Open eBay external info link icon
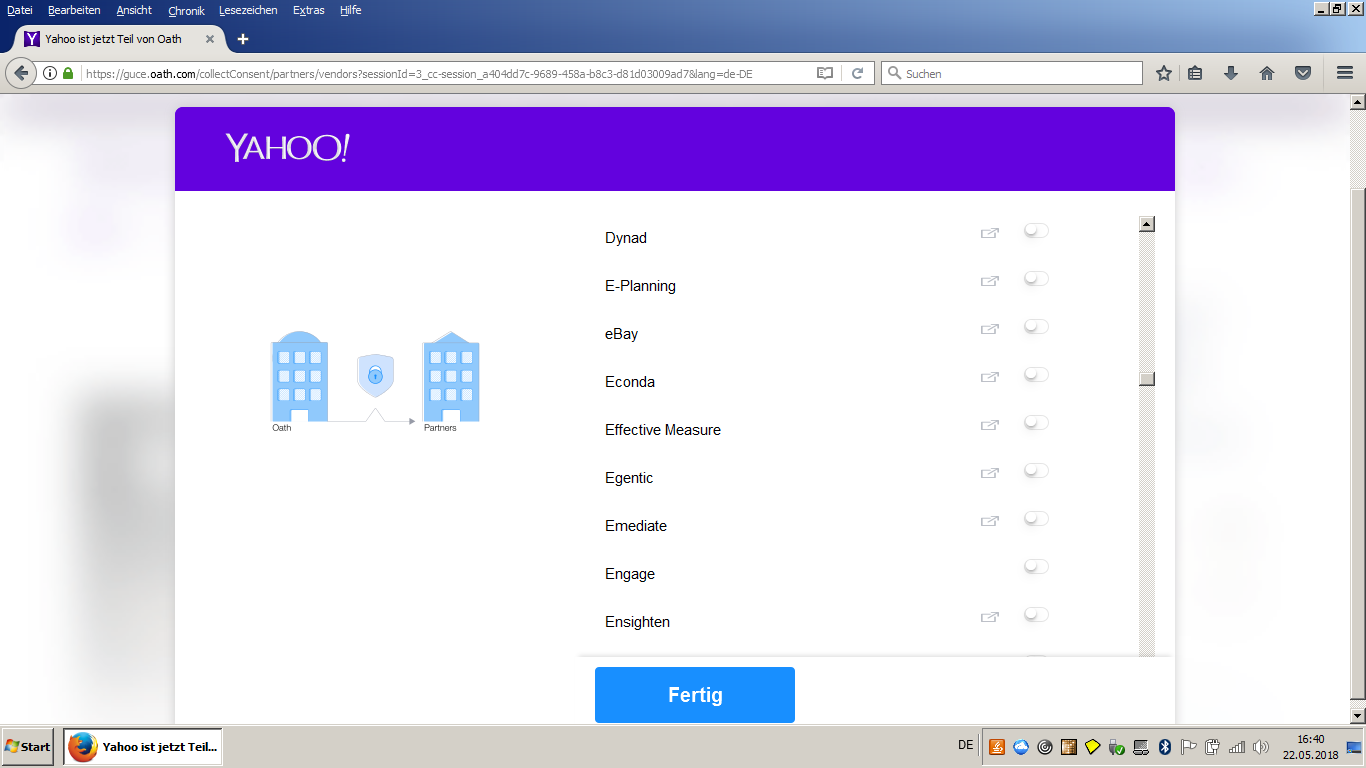 pyautogui.click(x=990, y=329)
